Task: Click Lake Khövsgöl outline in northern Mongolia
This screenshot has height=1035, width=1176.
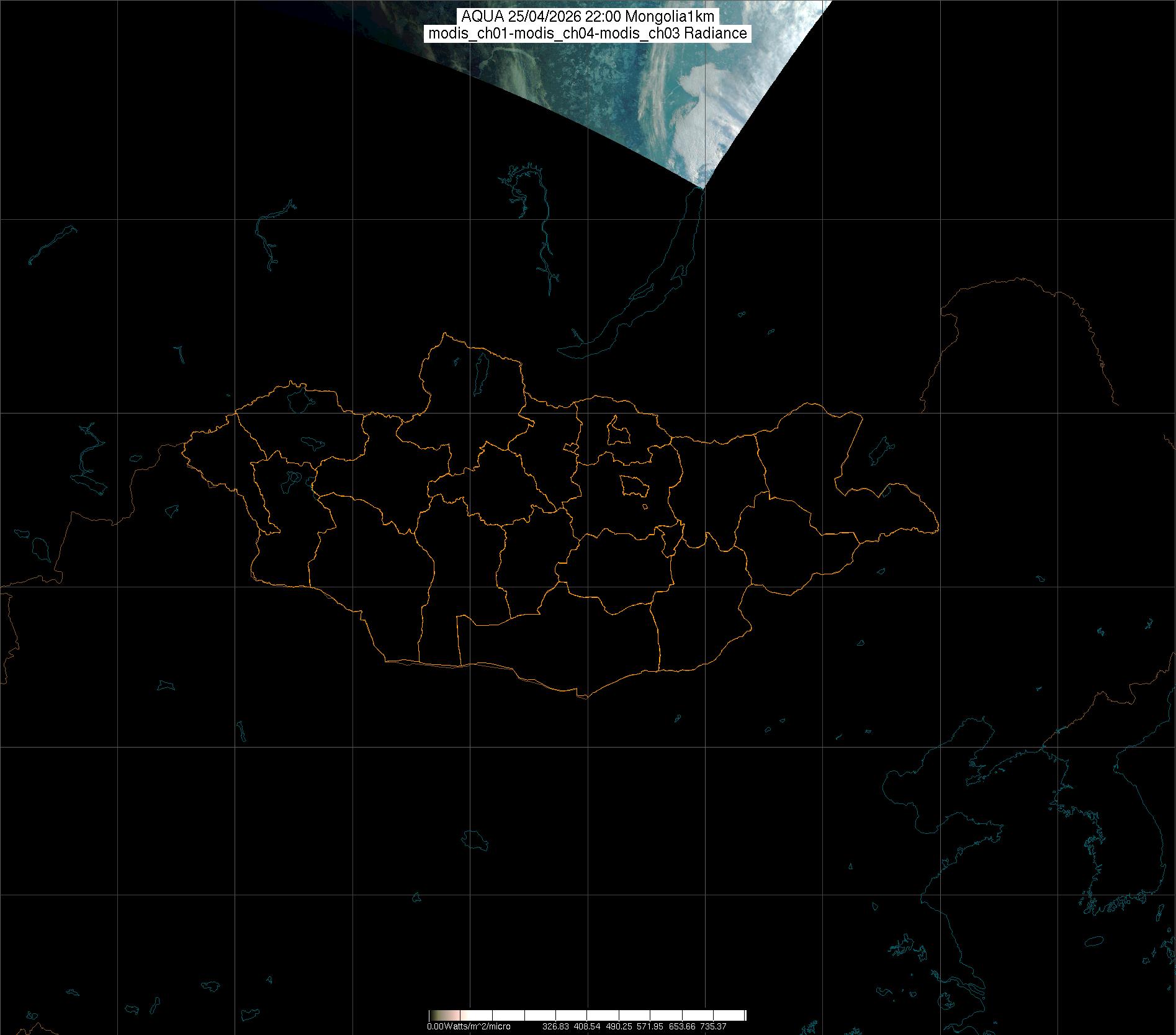Action: point(480,370)
